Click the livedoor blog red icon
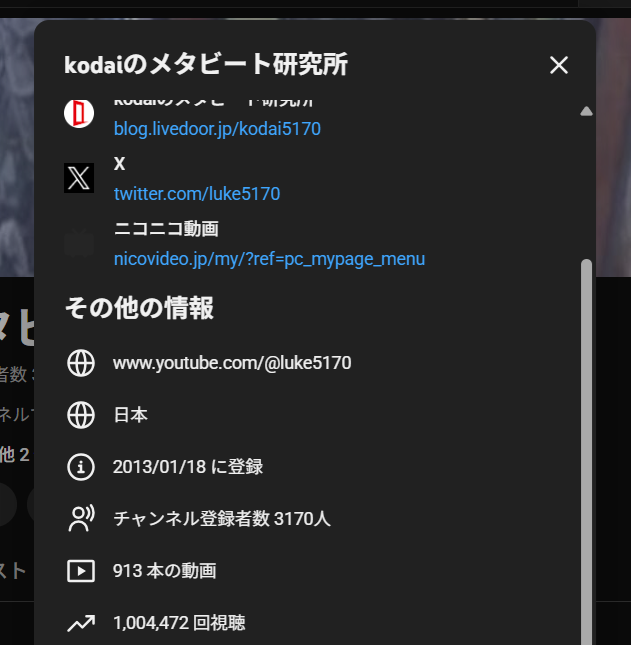The height and width of the screenshot is (645, 631). [79, 113]
